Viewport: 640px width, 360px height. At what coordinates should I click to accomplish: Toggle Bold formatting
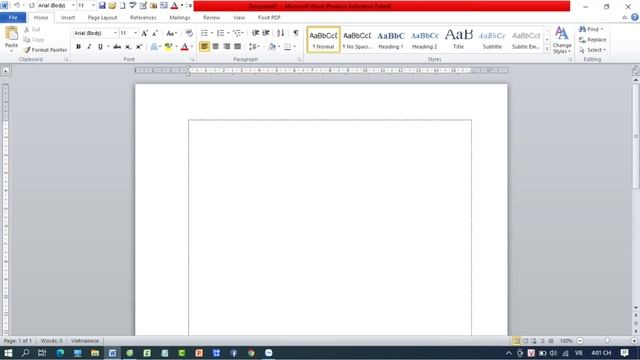(x=78, y=47)
